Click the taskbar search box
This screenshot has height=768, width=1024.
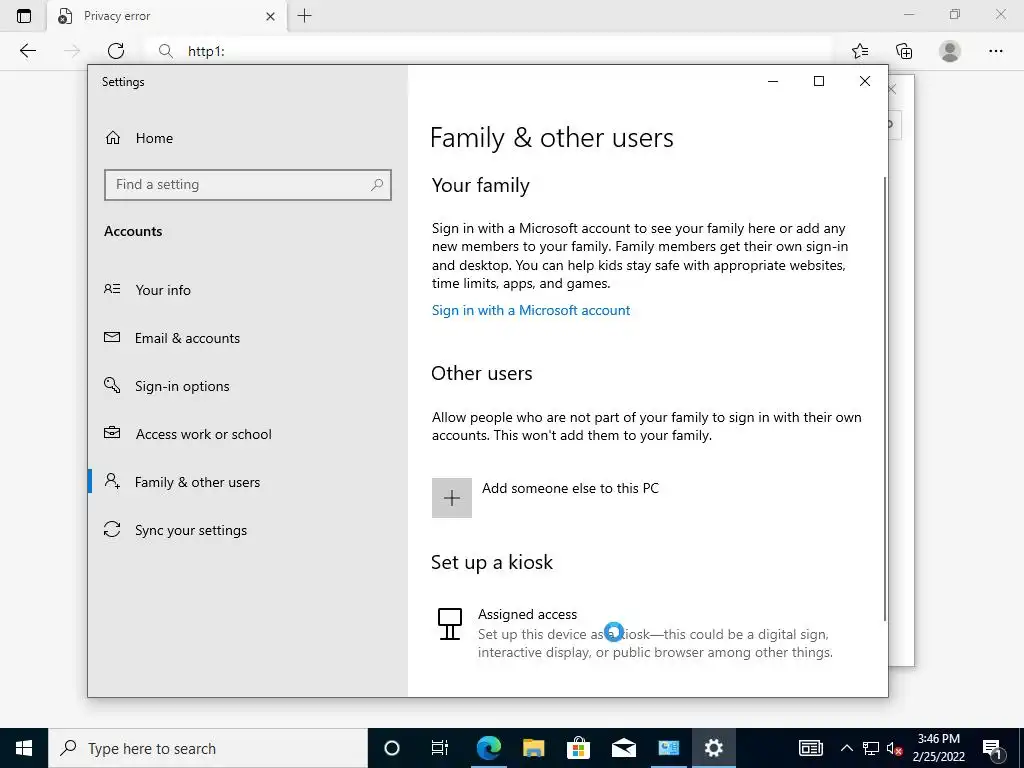click(x=208, y=748)
